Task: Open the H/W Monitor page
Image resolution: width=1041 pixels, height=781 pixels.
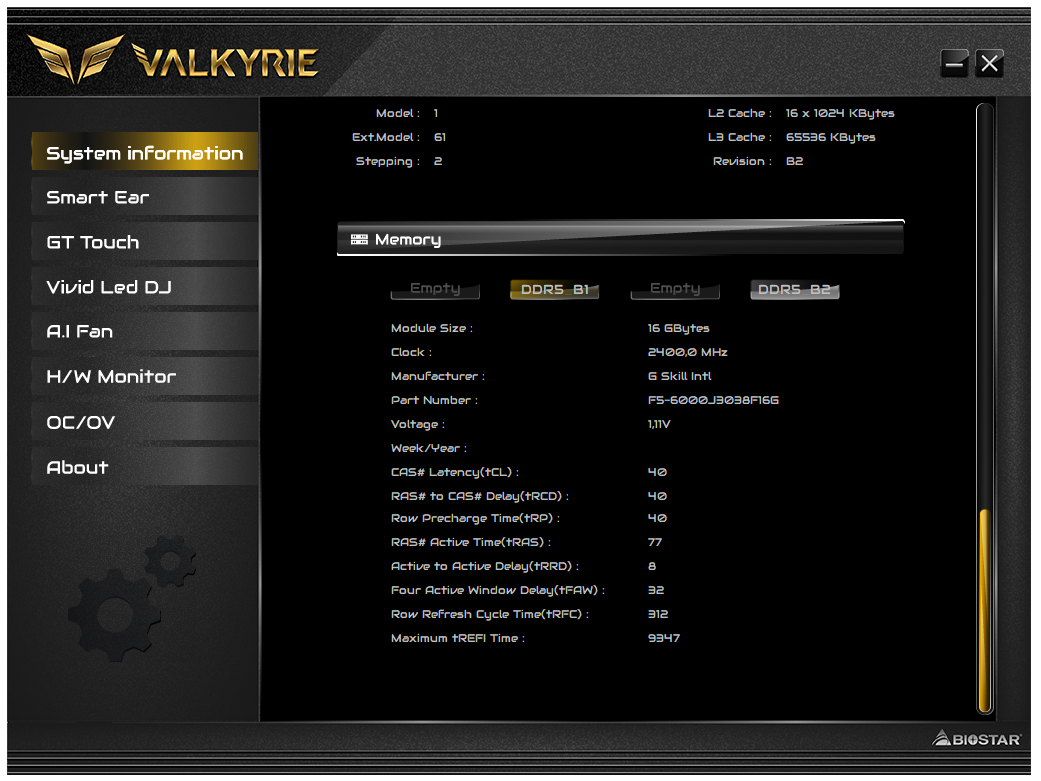Action: click(x=145, y=377)
